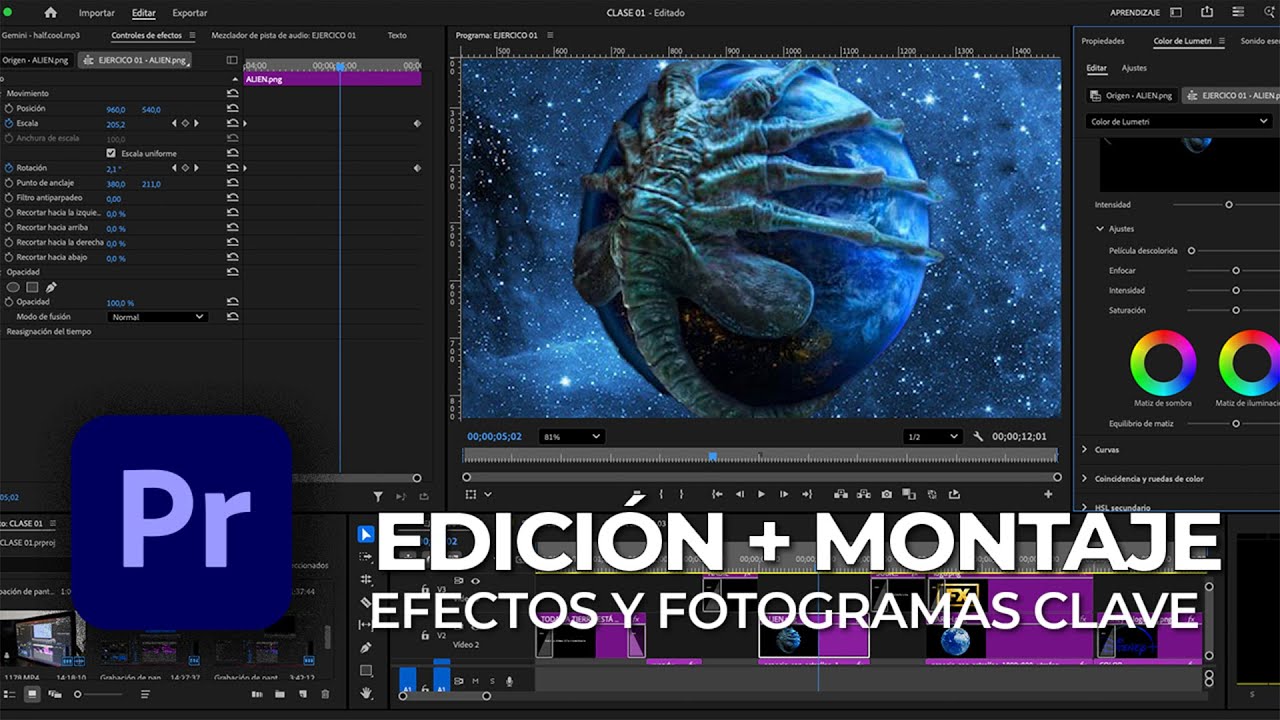This screenshot has width=1280, height=720.
Task: Open the Texto panel tab
Action: pos(397,36)
